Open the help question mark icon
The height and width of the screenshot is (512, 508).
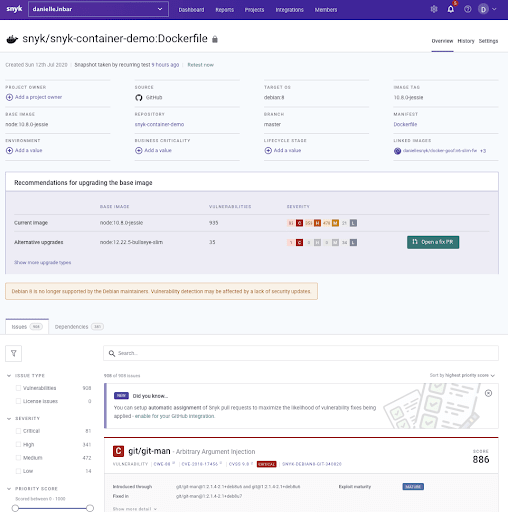point(468,9)
